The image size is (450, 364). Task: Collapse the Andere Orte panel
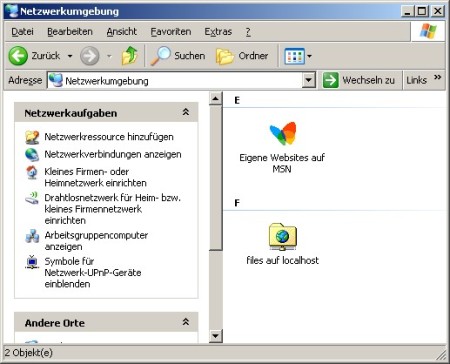point(186,322)
